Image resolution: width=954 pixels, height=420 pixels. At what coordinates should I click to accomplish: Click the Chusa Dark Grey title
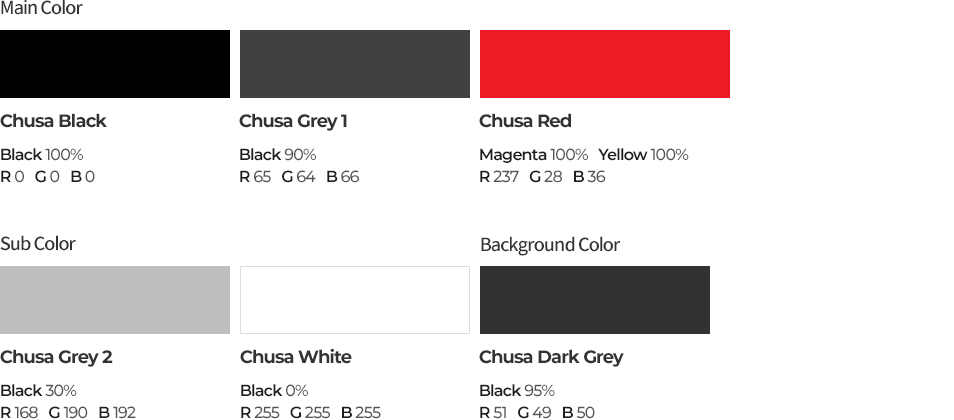[551, 357]
